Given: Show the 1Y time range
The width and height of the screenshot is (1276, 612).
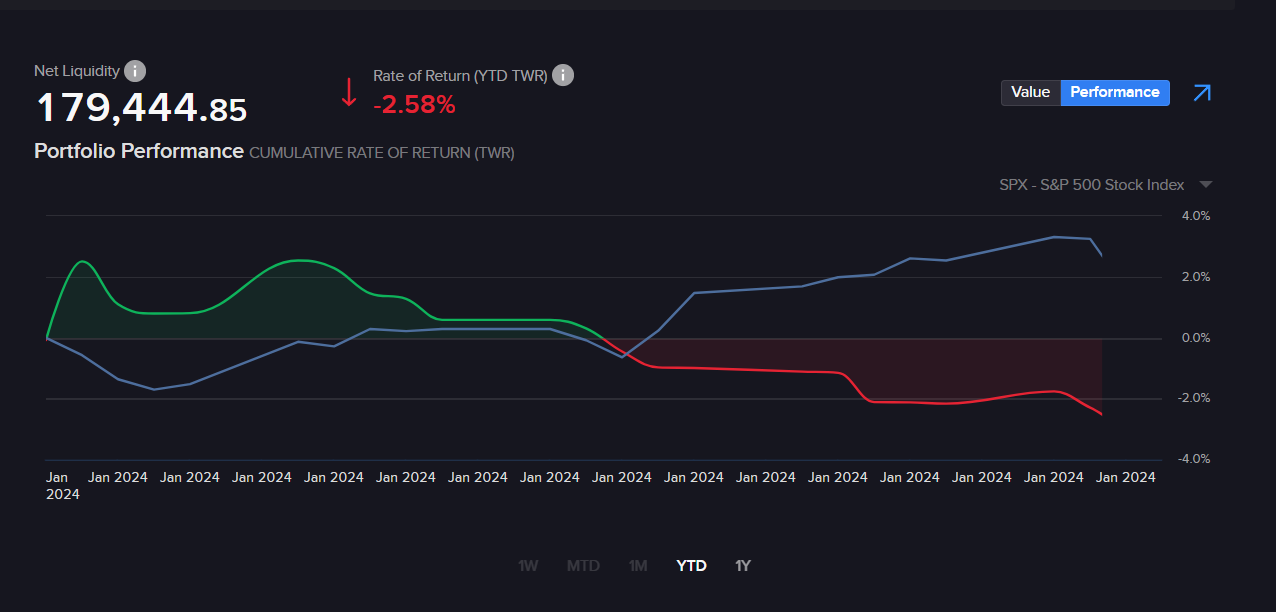Looking at the screenshot, I should pyautogui.click(x=743, y=566).
